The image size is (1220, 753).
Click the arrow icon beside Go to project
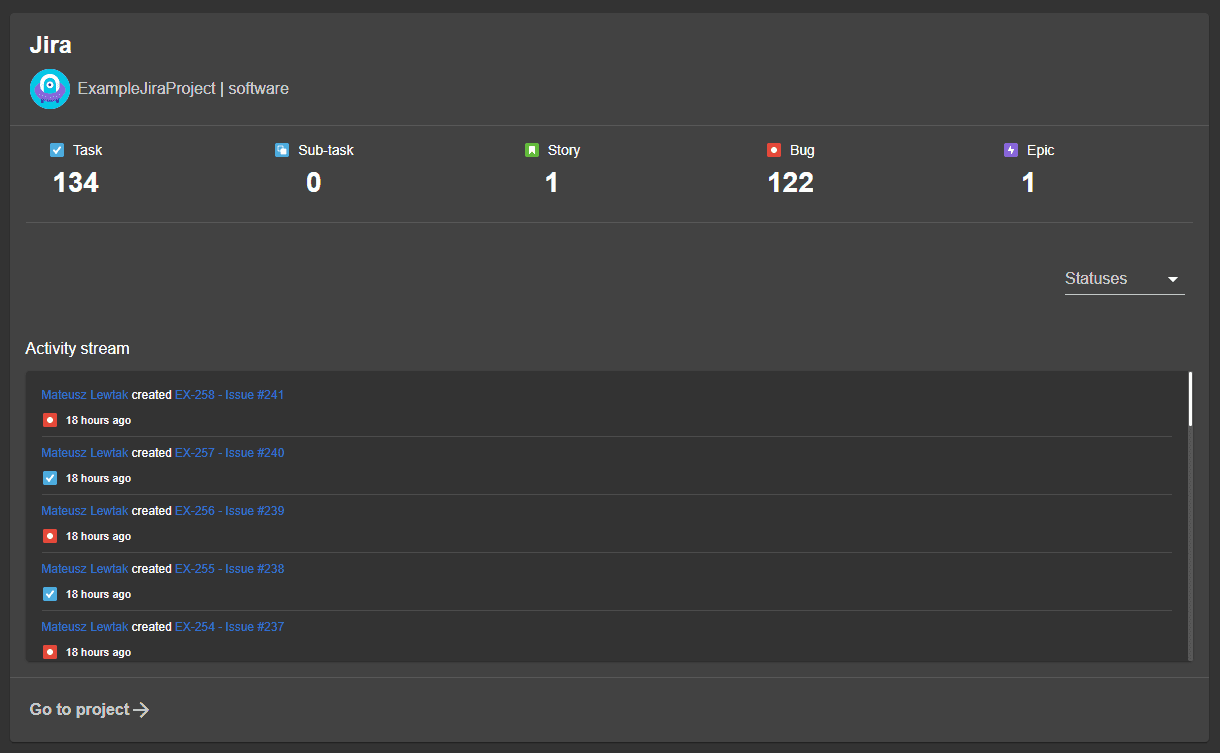142,710
